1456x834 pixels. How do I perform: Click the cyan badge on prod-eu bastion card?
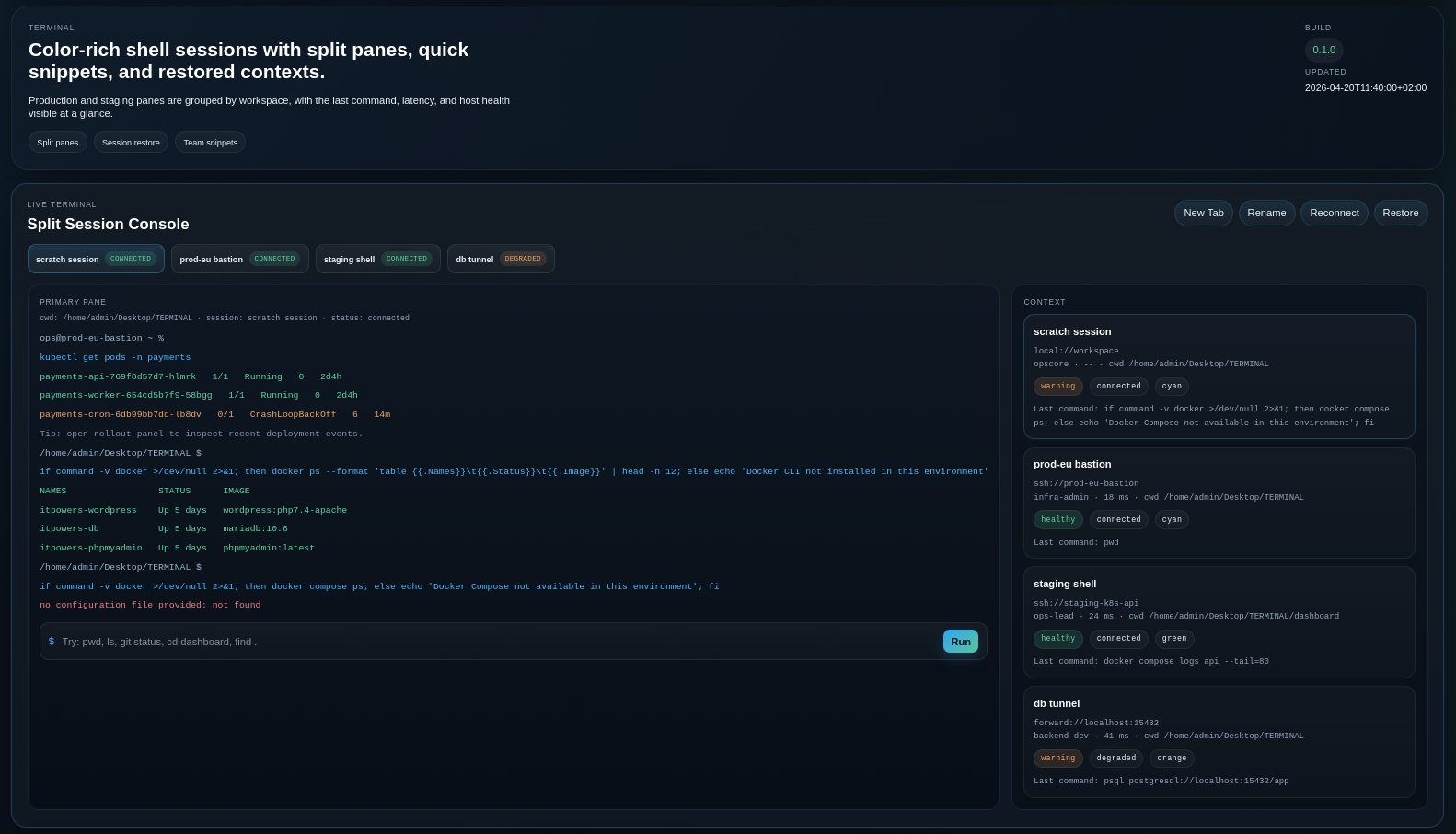1172,520
